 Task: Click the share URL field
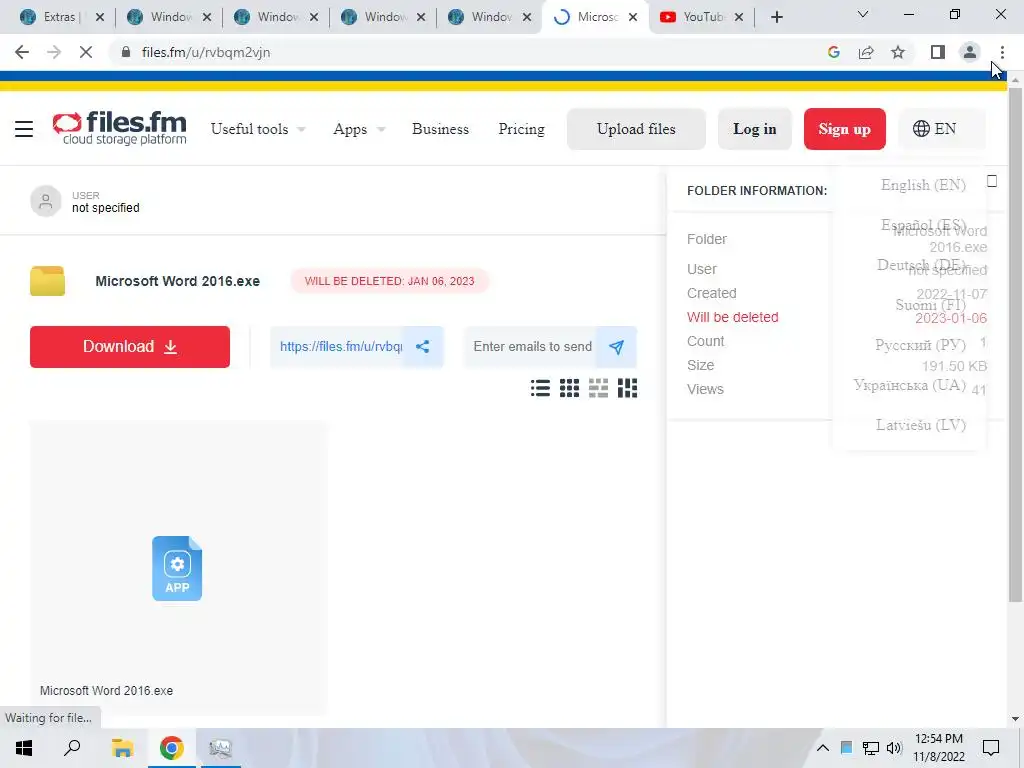[x=340, y=347]
